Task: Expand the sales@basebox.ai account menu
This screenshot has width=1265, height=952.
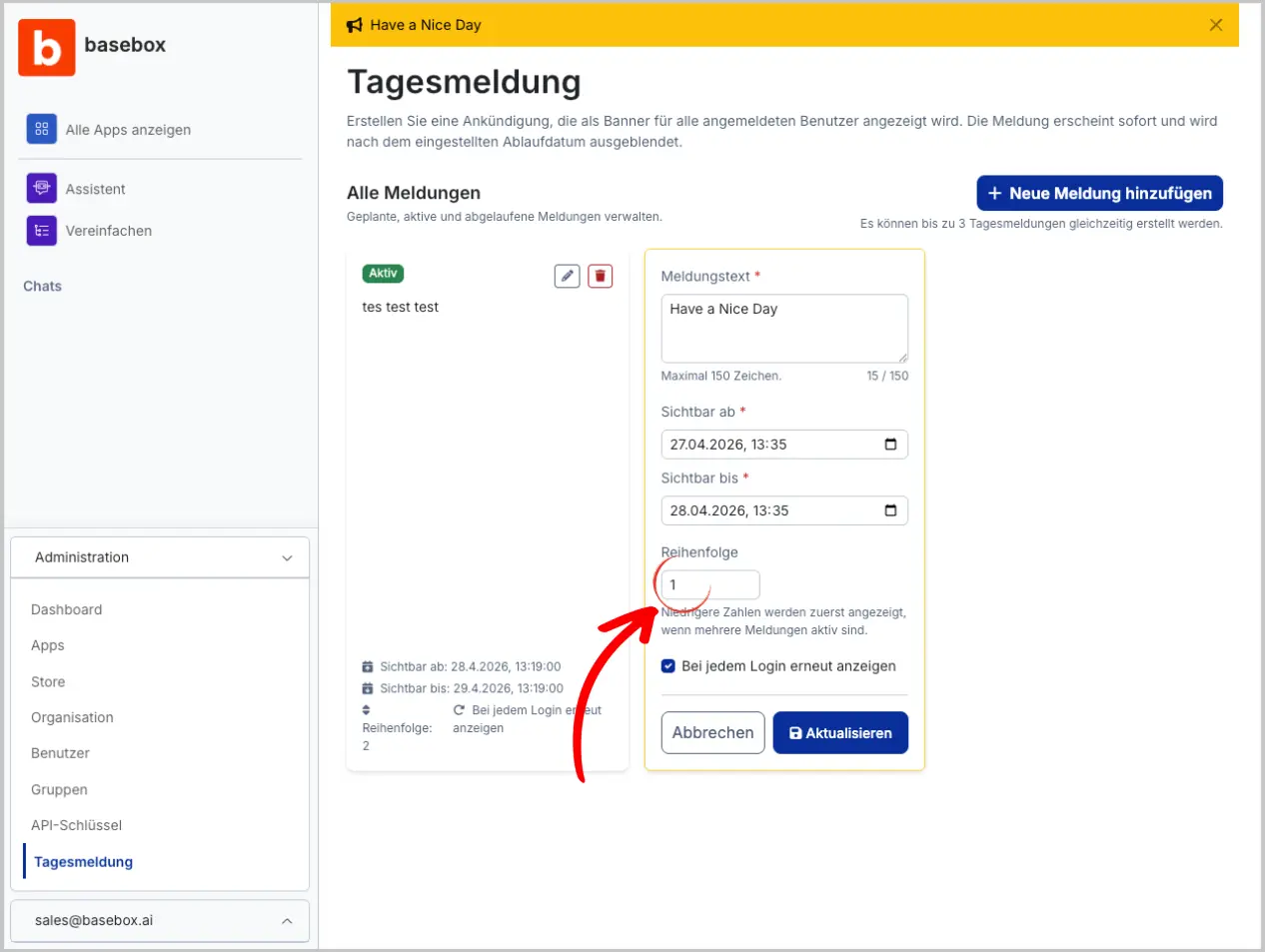Action: [x=287, y=921]
